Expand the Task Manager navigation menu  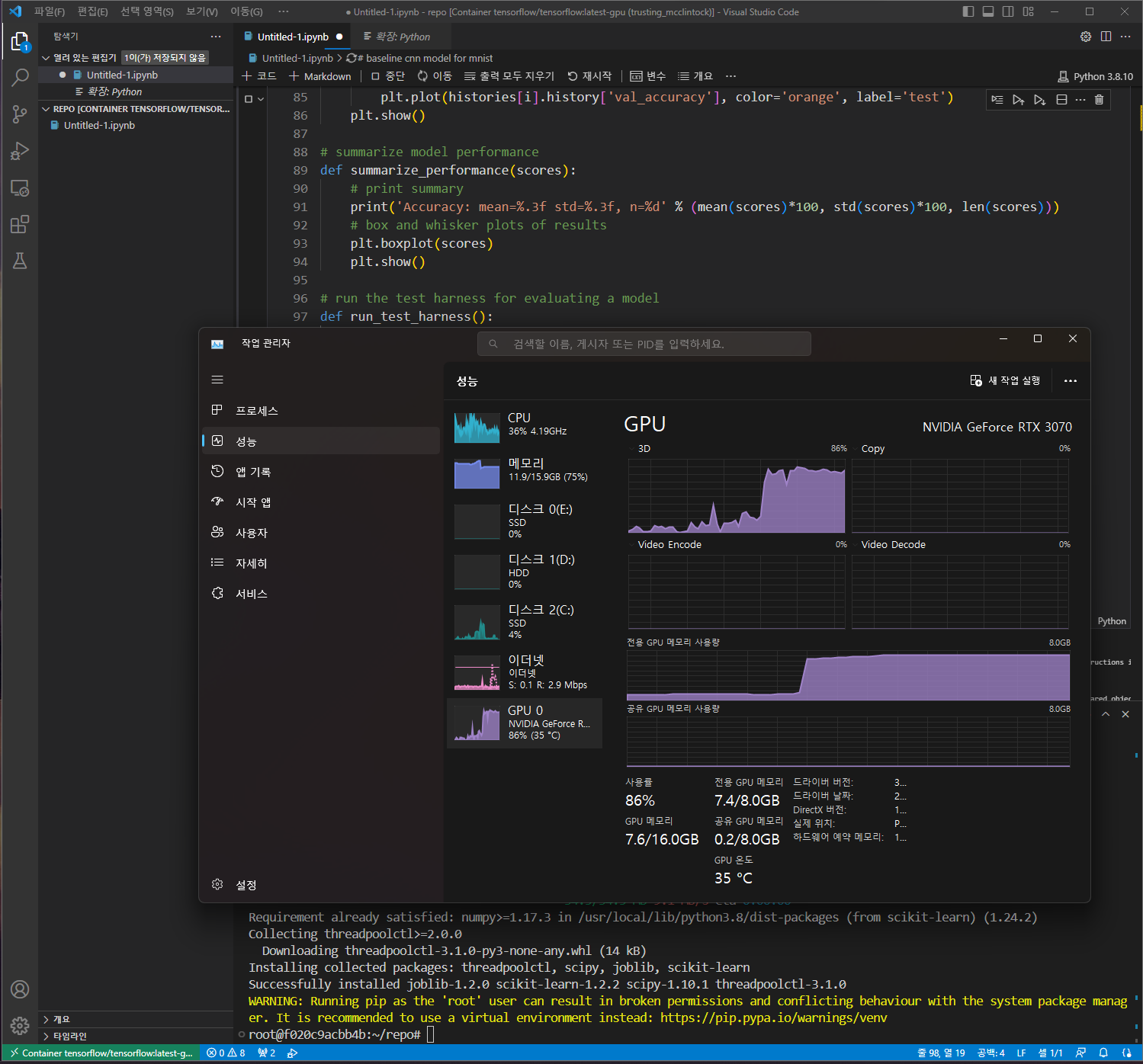[217, 380]
